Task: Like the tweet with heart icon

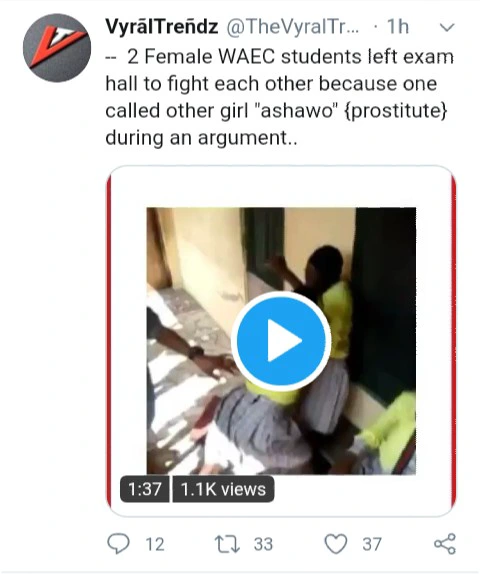Action: [336, 544]
